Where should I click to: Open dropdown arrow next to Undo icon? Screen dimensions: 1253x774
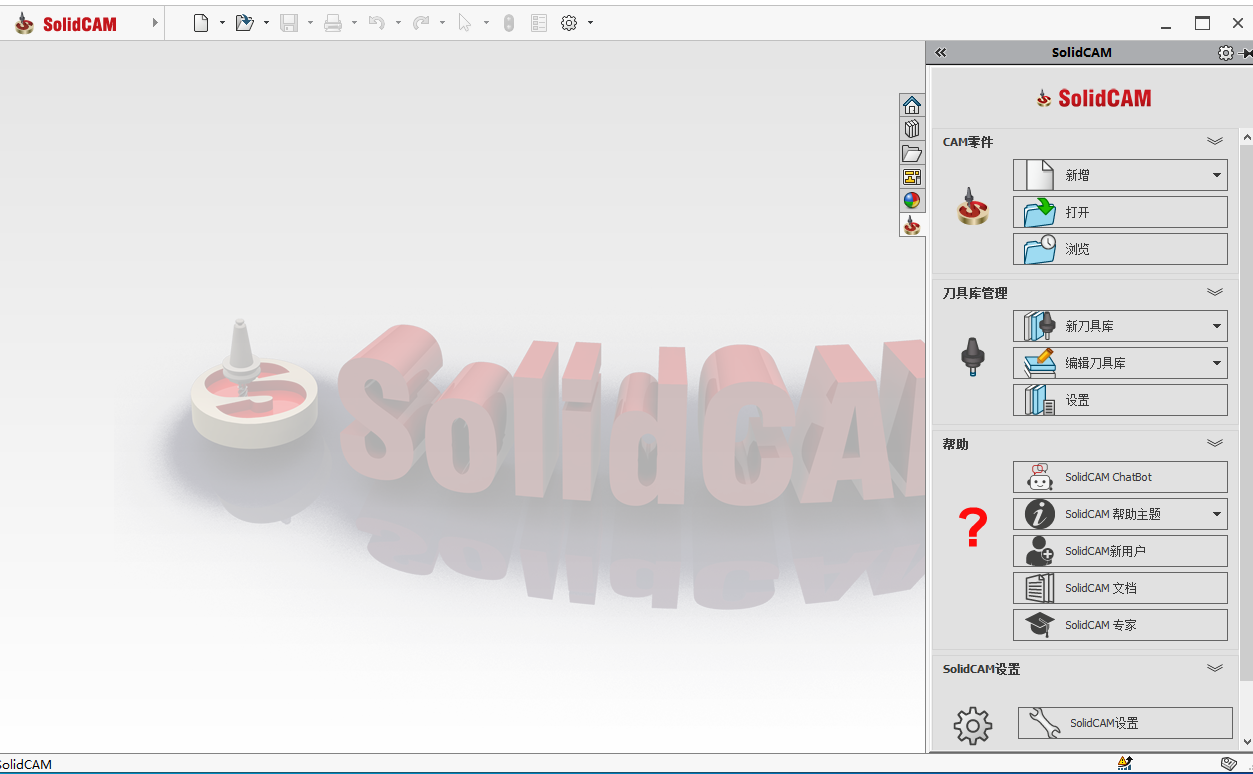click(398, 23)
